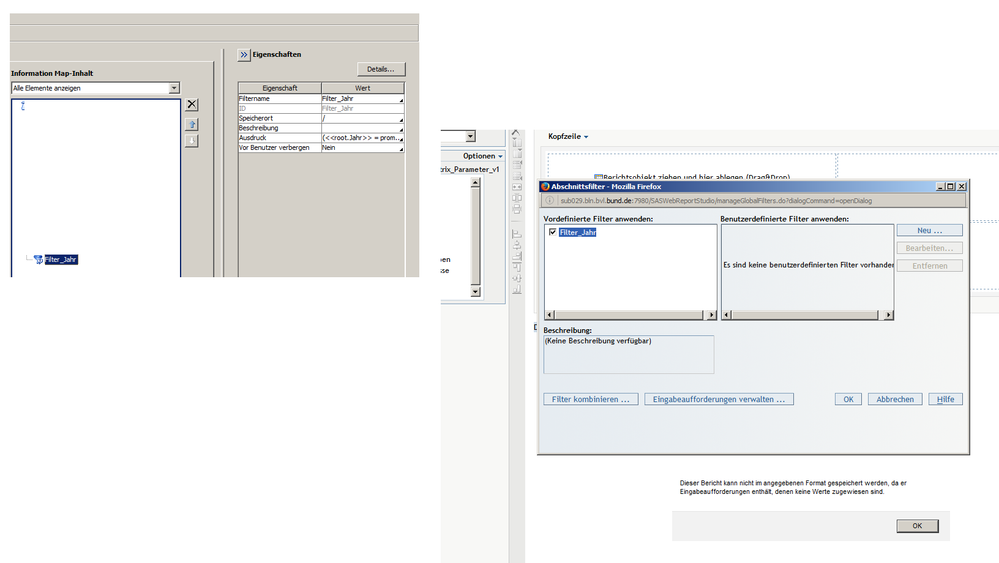Click the up arrow of the Optionen panel scrollbar

point(475,183)
